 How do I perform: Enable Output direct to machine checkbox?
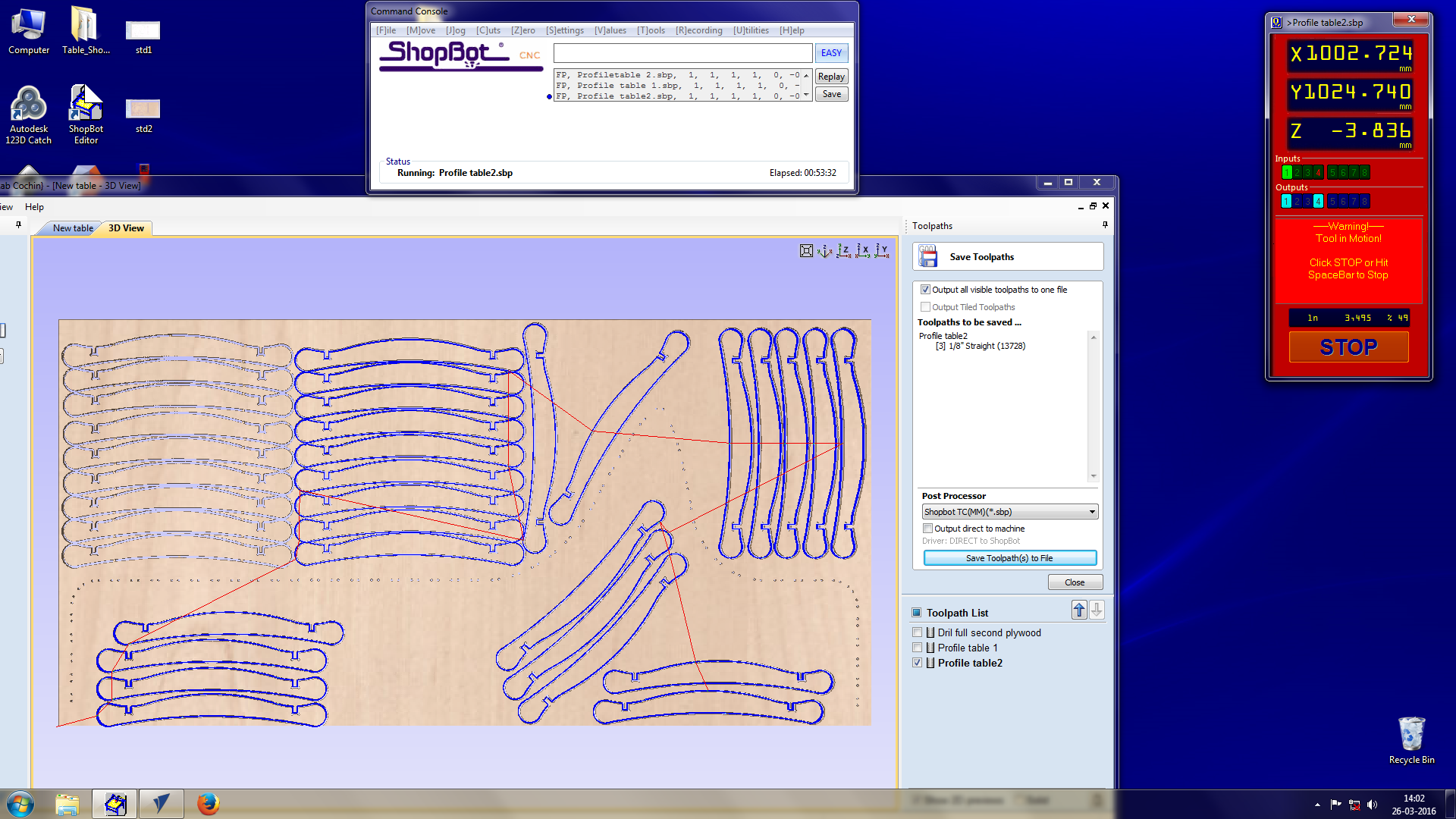tap(927, 529)
